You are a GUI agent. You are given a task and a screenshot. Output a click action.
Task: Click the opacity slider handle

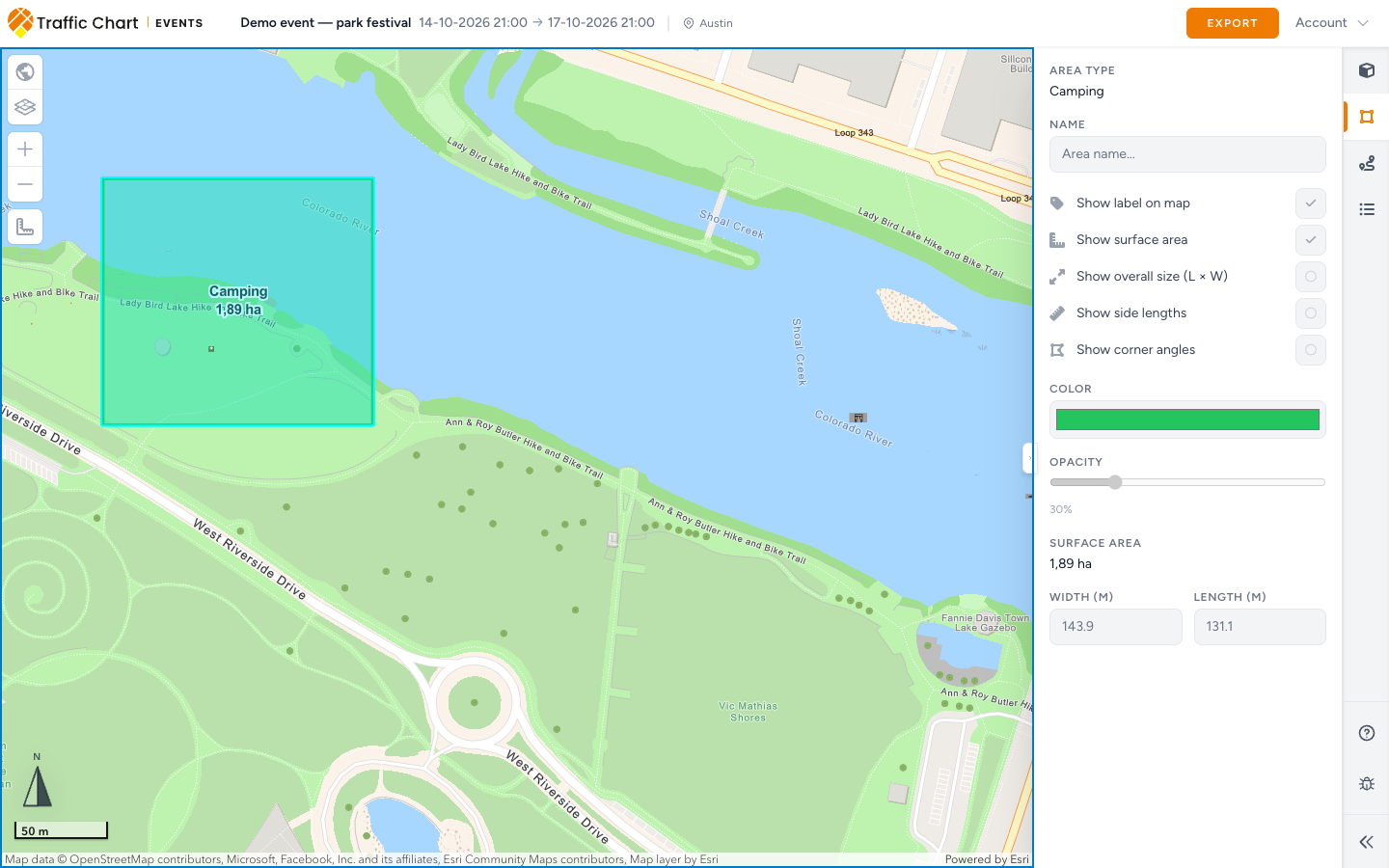tap(1115, 482)
